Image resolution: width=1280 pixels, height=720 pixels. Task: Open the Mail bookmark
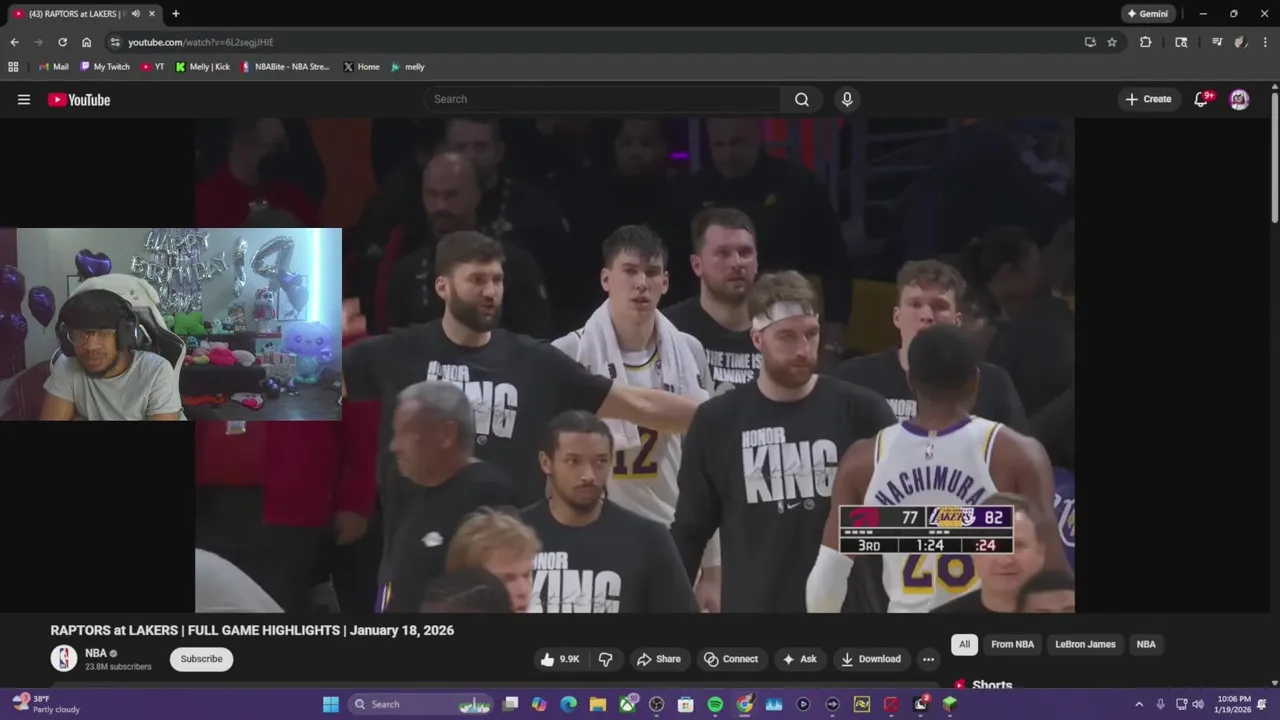54,67
